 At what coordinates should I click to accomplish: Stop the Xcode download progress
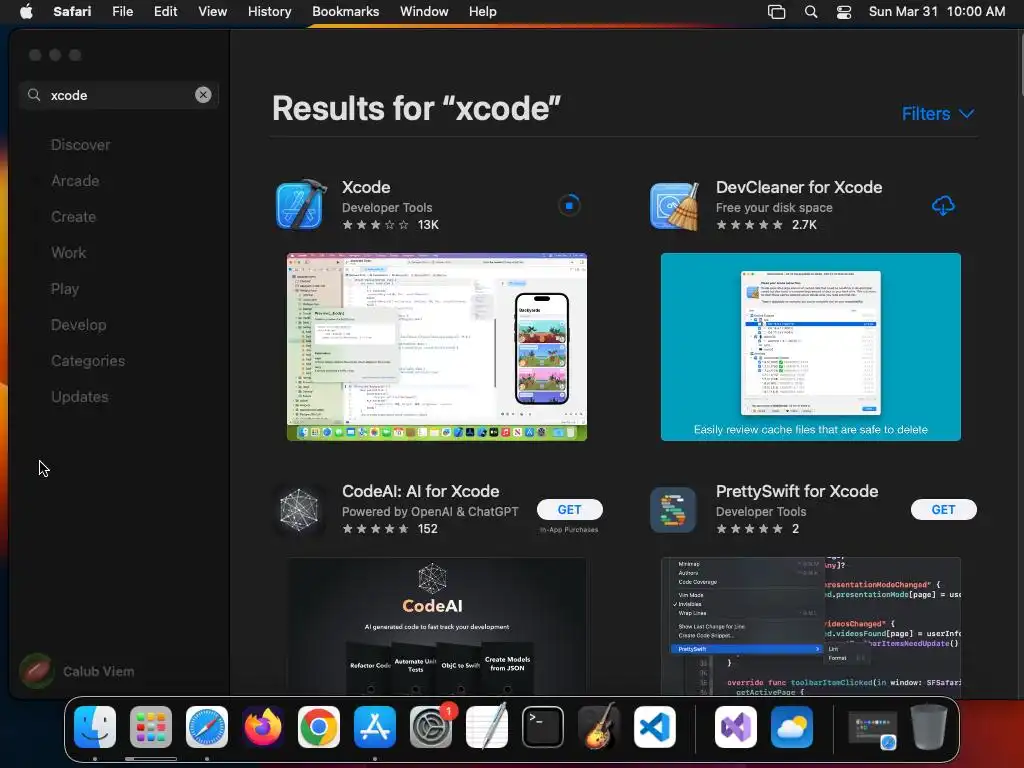[x=569, y=205]
